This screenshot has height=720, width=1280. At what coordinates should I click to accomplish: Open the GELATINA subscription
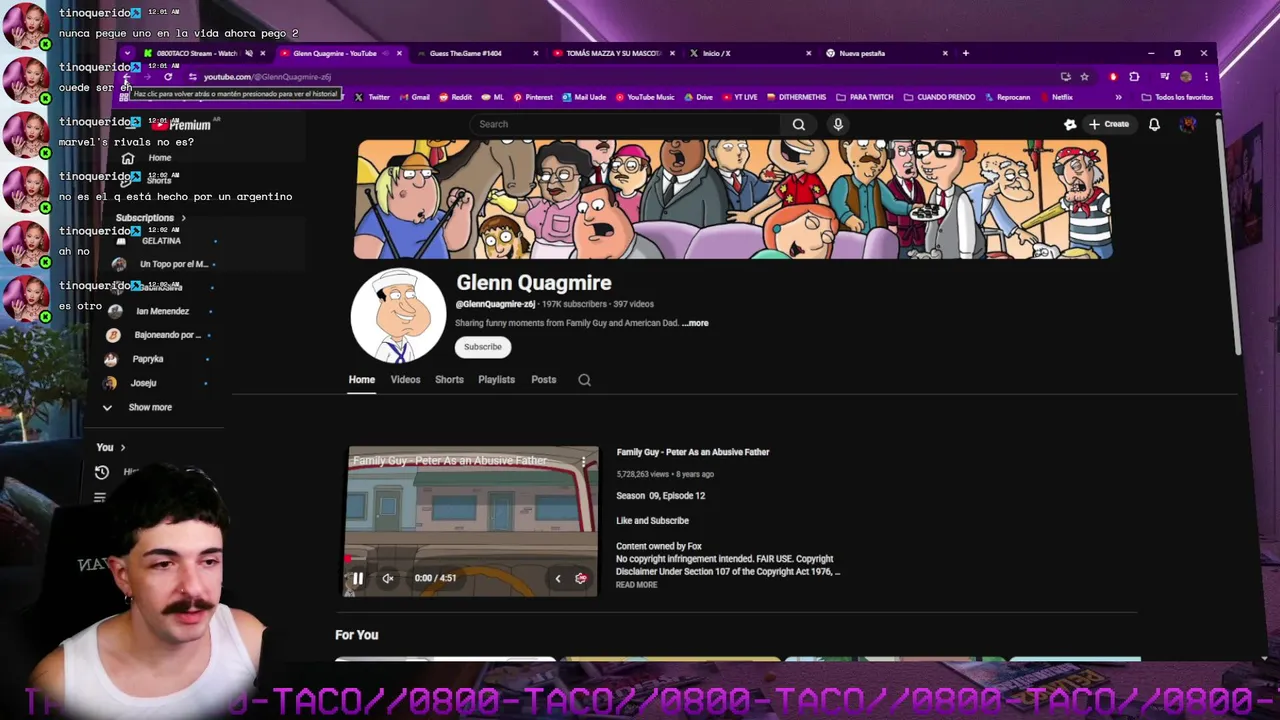pyautogui.click(x=161, y=241)
